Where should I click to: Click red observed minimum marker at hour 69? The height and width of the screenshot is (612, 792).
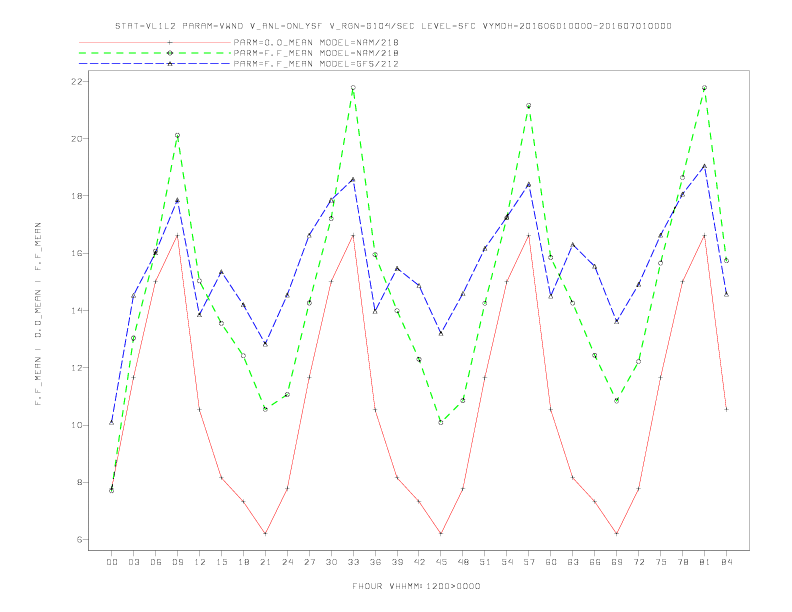click(x=617, y=534)
